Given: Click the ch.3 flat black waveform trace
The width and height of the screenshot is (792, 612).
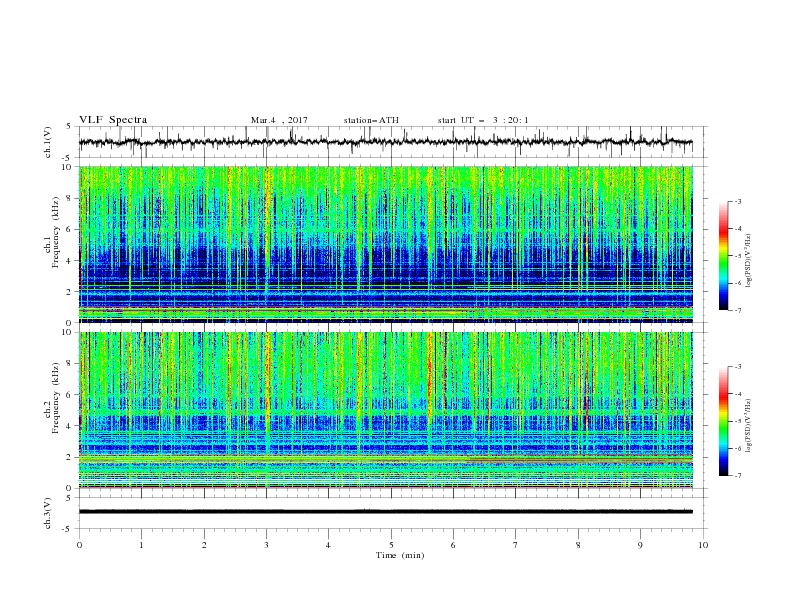Looking at the screenshot, I should 385,512.
